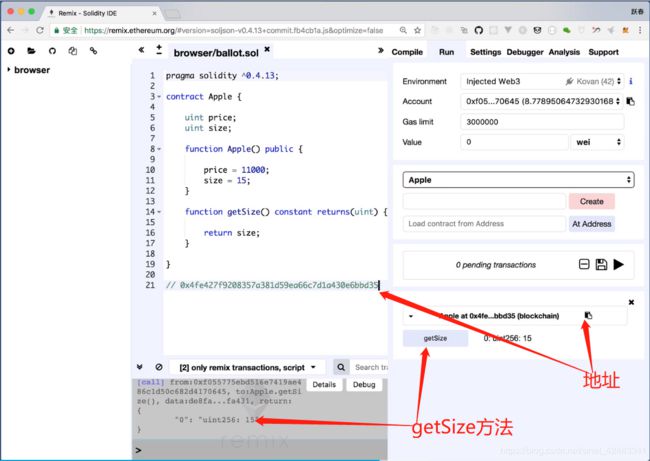Screen dimensions: 650x461
Task: Close the Remix browser tab
Action: tap(154, 13)
